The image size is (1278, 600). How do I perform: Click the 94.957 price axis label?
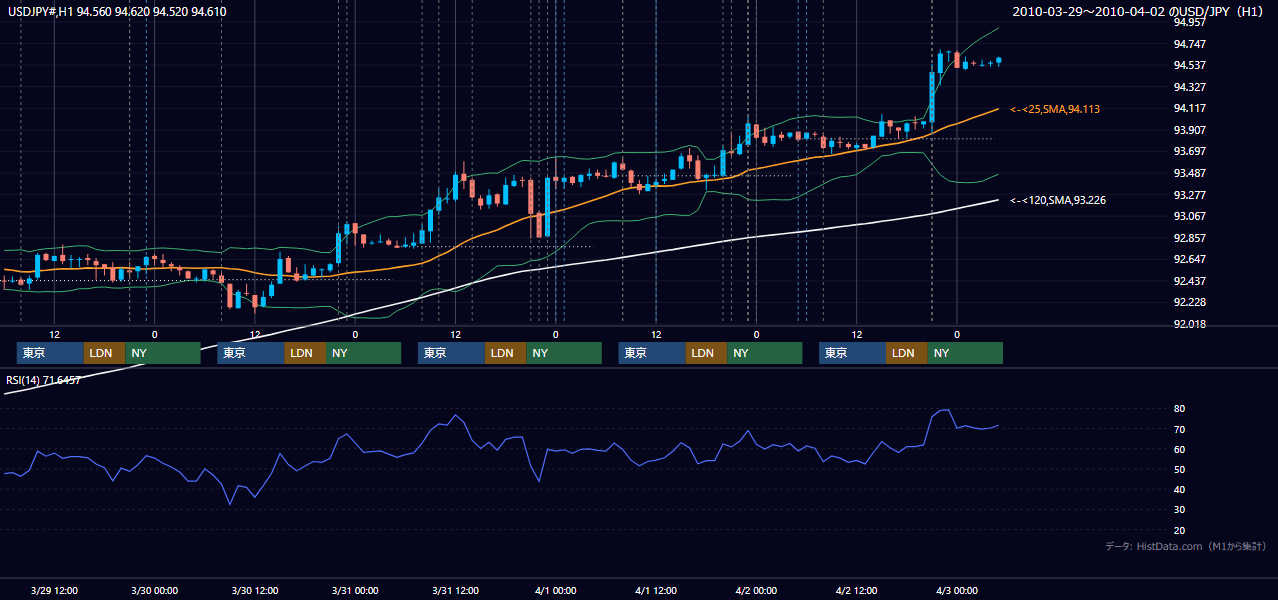point(1188,23)
